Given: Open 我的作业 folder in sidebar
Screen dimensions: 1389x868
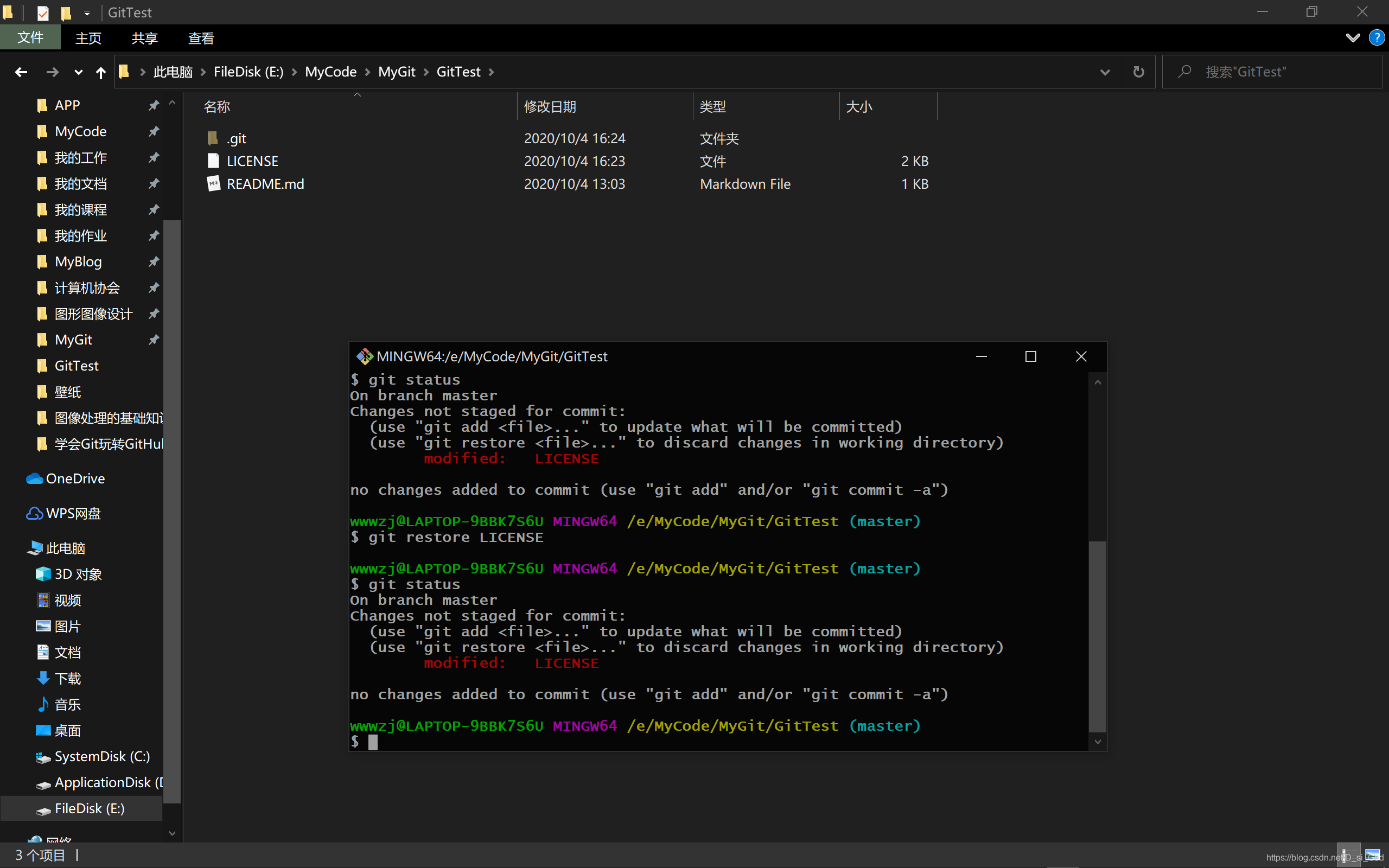Looking at the screenshot, I should (80, 235).
